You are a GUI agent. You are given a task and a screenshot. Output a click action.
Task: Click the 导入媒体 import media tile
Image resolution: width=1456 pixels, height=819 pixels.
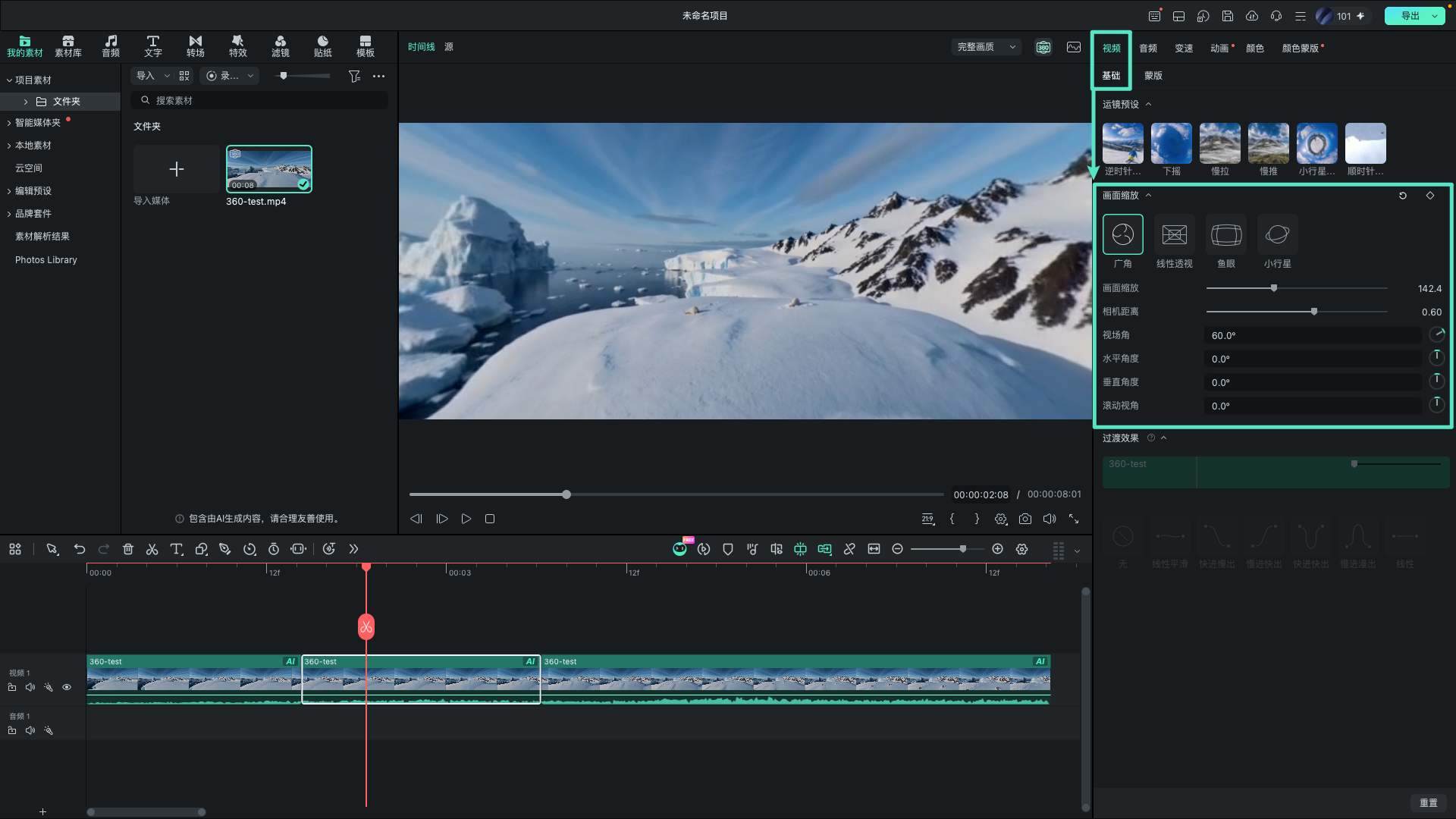click(177, 169)
